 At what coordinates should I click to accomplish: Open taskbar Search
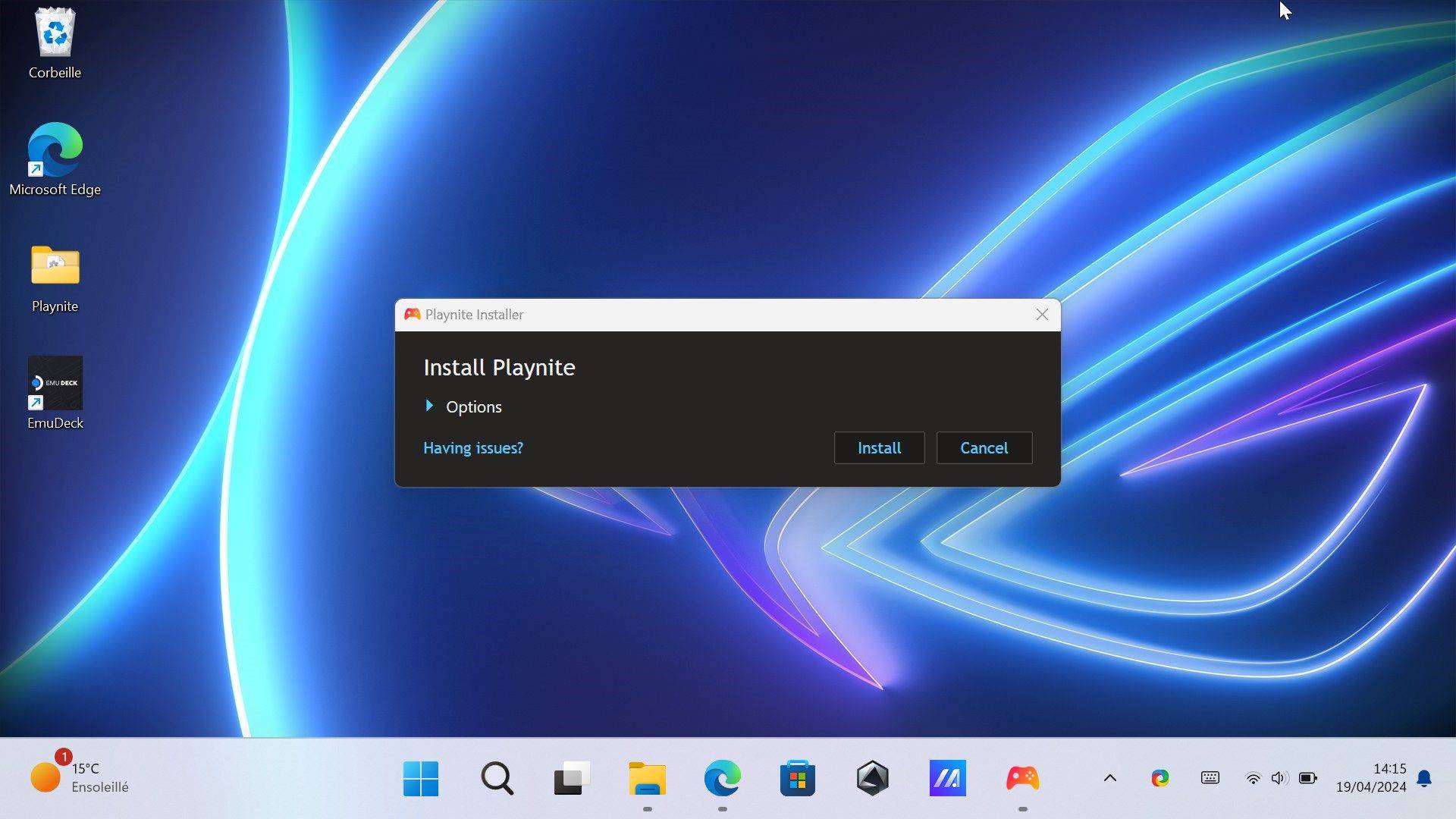tap(497, 779)
